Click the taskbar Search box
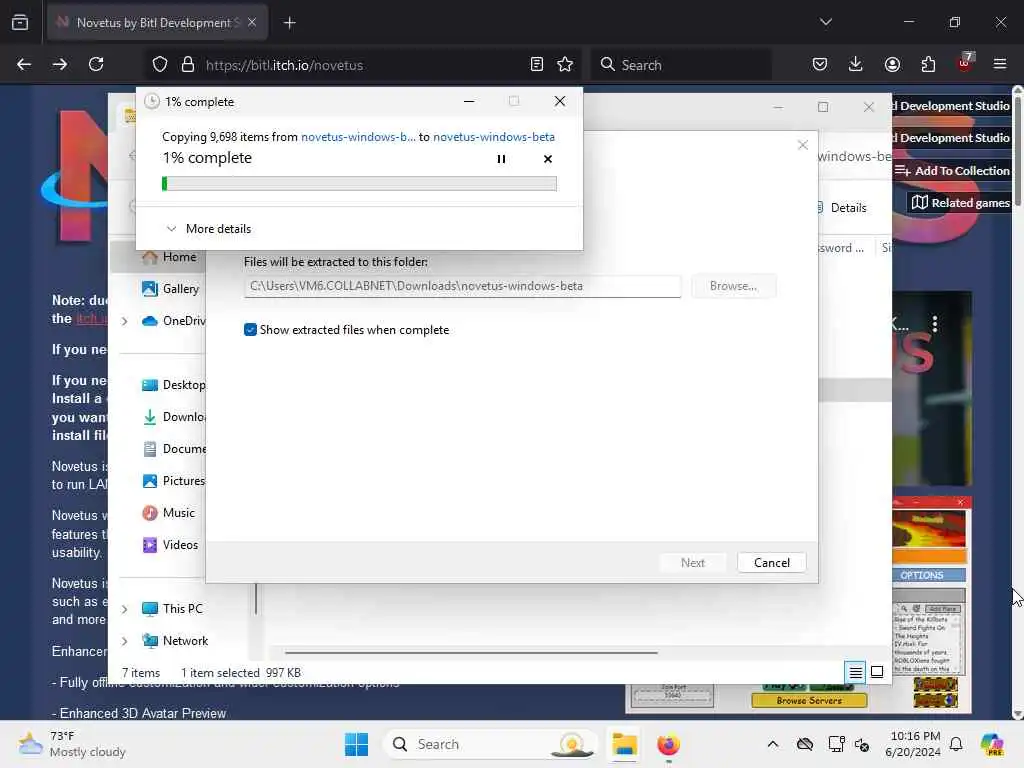The width and height of the screenshot is (1024, 768). (490, 744)
